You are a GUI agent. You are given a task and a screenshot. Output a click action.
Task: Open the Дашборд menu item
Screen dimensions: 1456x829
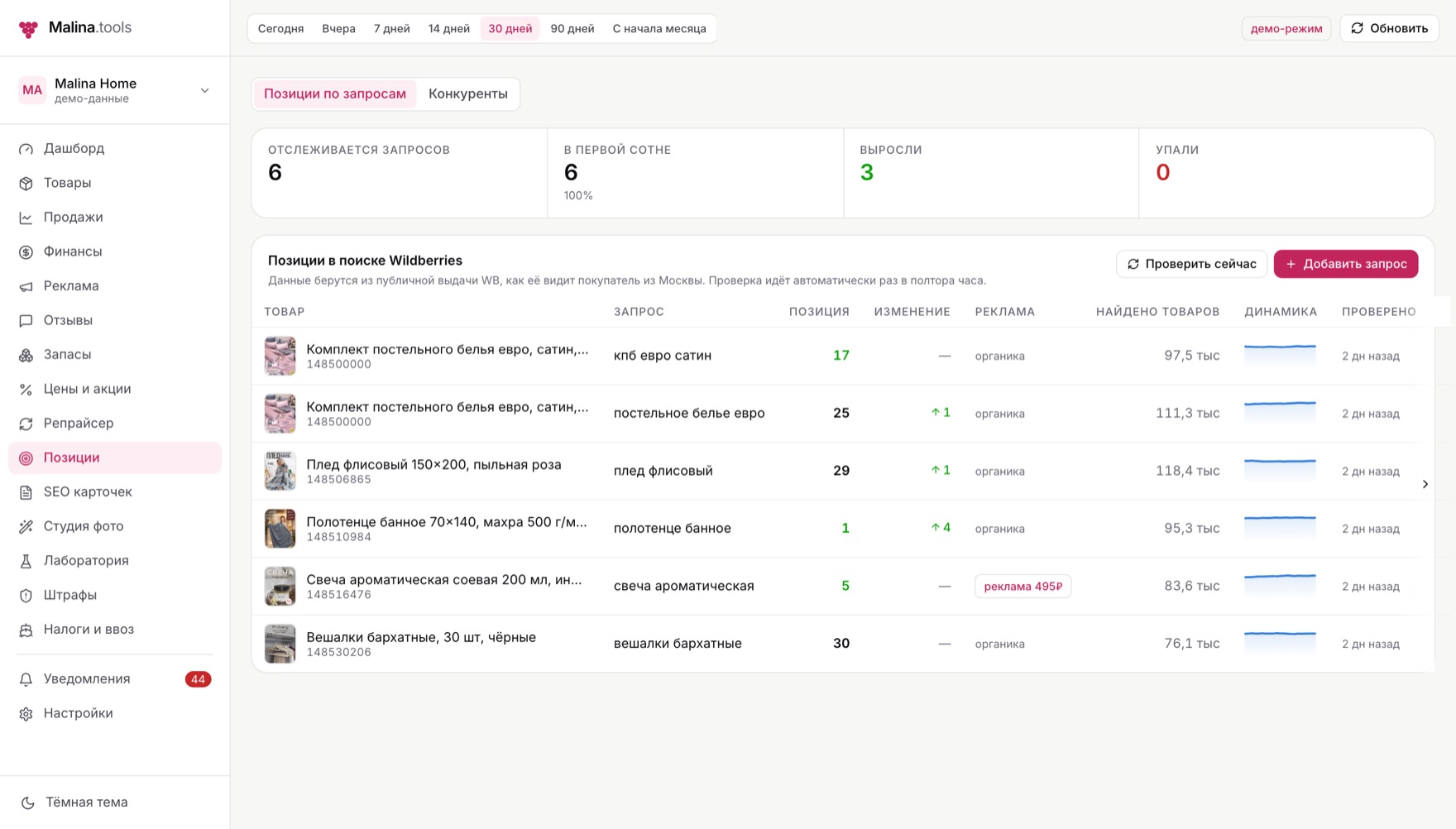(115, 149)
